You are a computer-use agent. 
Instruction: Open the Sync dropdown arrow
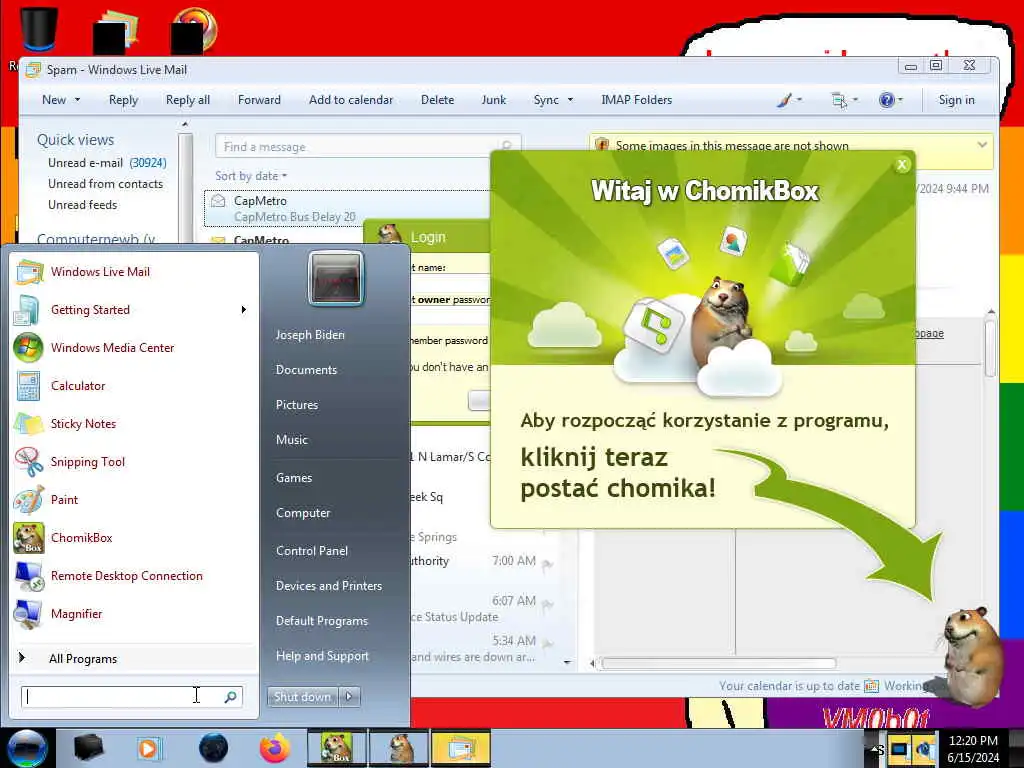tap(570, 100)
